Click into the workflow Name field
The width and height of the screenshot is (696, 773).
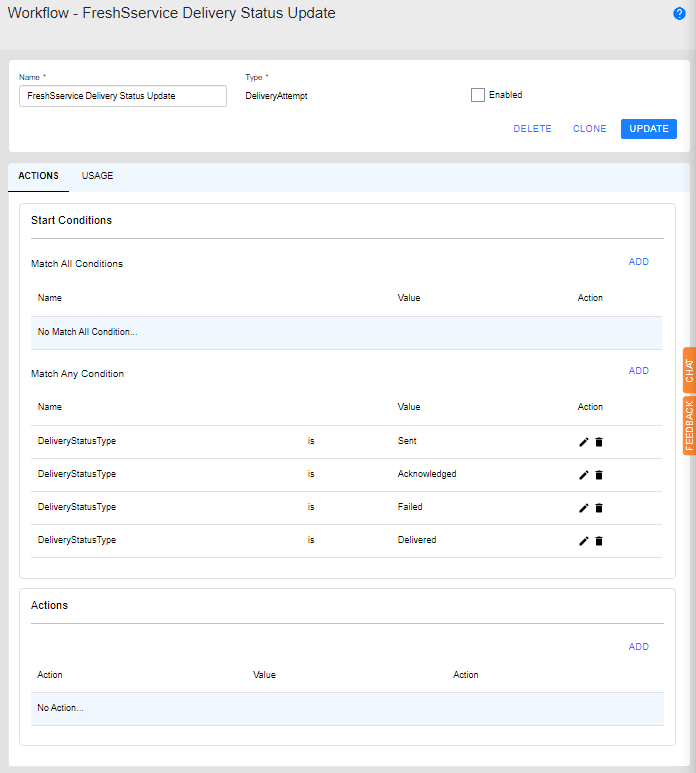123,96
